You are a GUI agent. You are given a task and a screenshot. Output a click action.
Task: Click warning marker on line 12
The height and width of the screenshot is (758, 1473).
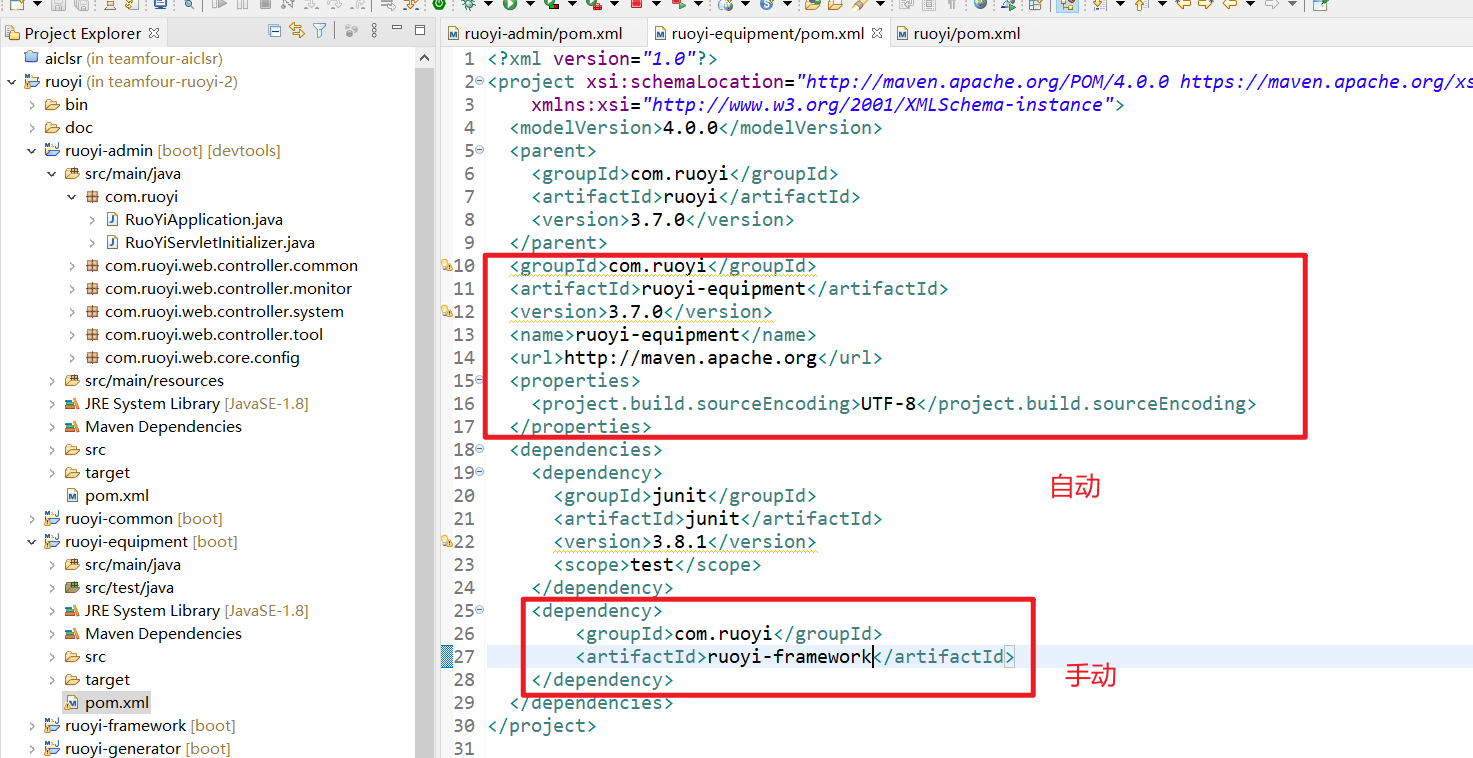pyautogui.click(x=447, y=312)
